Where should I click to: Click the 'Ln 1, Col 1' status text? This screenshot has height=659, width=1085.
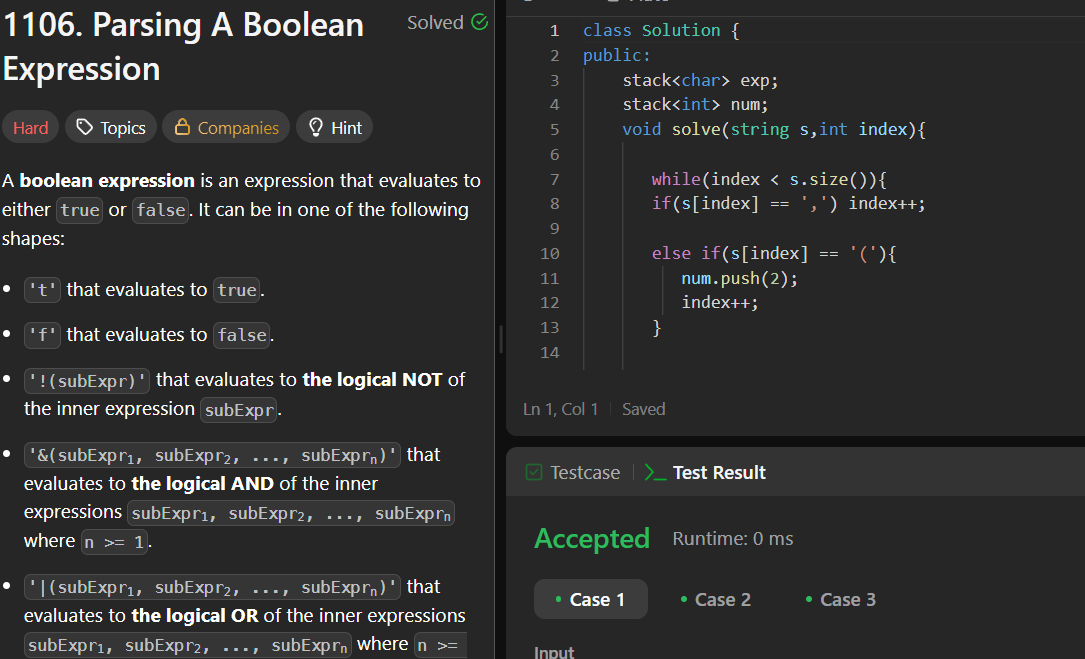click(560, 409)
